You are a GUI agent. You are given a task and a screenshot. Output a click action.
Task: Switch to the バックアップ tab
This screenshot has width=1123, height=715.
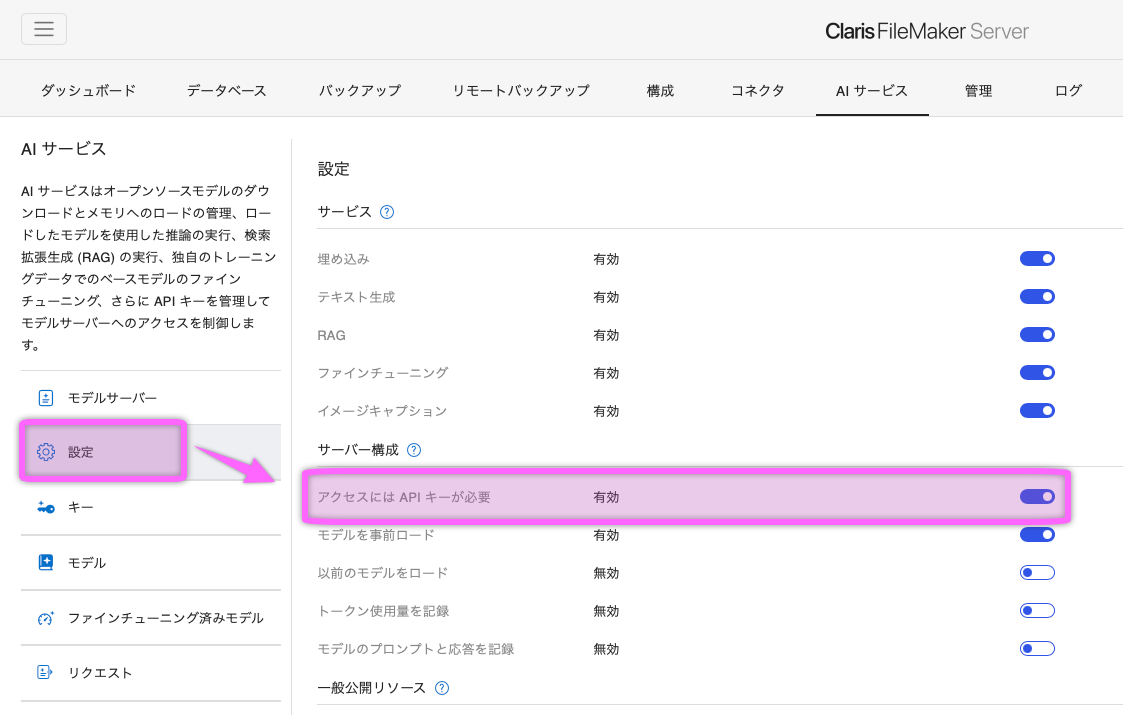[x=360, y=91]
